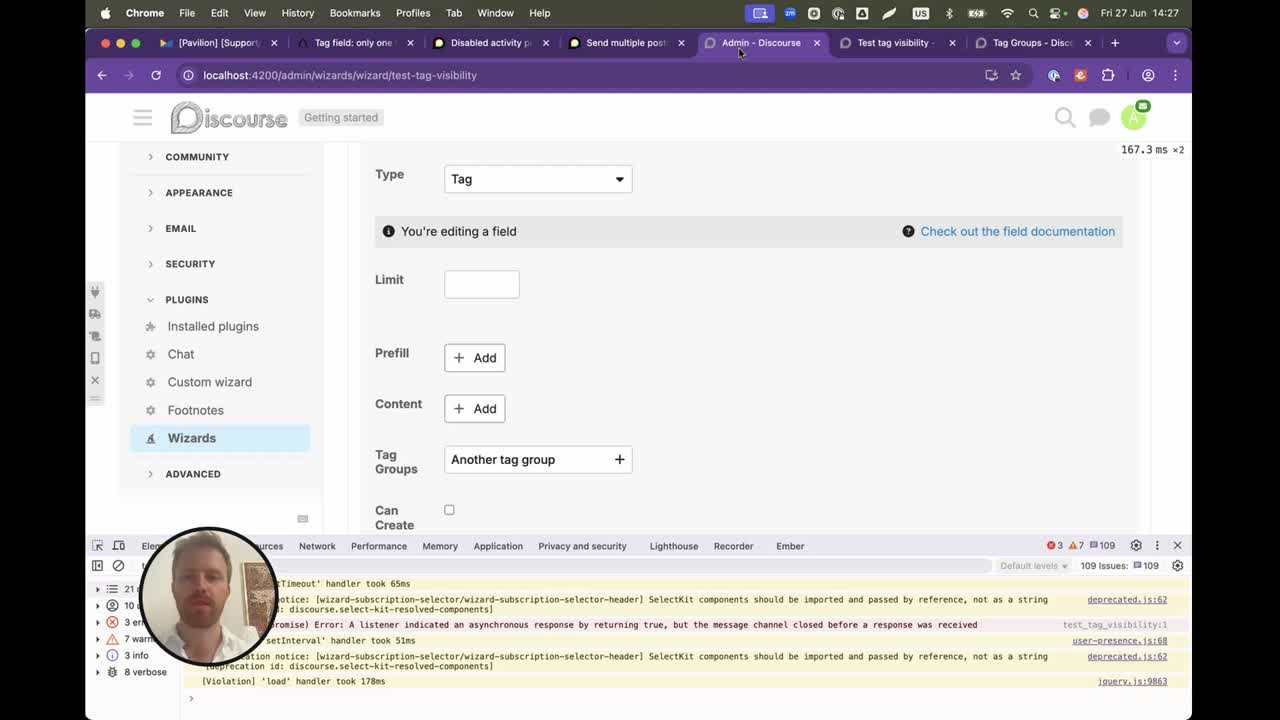
Task: Open the Wizards sidebar link
Action: pos(220,438)
